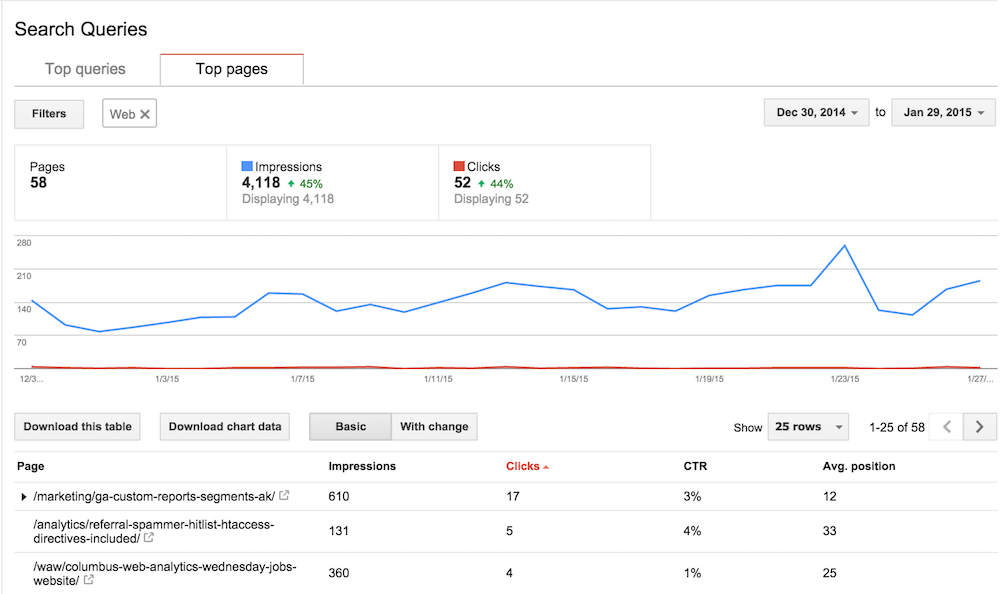This screenshot has height=594, width=1000.
Task: Go to previous page of results
Action: point(946,427)
